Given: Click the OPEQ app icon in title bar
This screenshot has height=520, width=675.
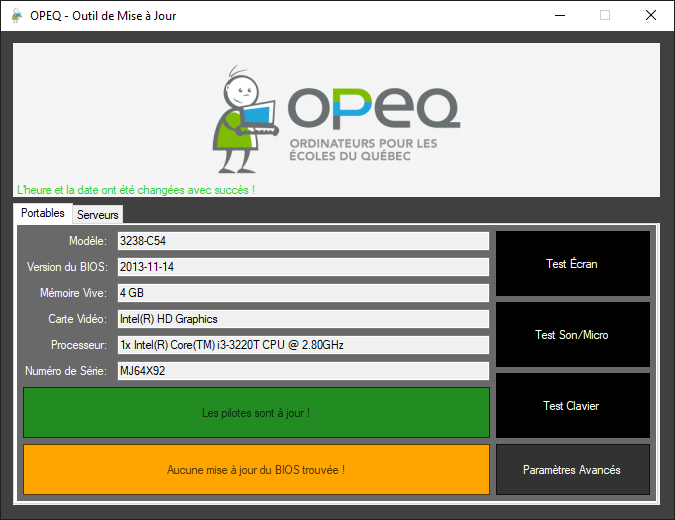Looking at the screenshot, I should coord(17,15).
